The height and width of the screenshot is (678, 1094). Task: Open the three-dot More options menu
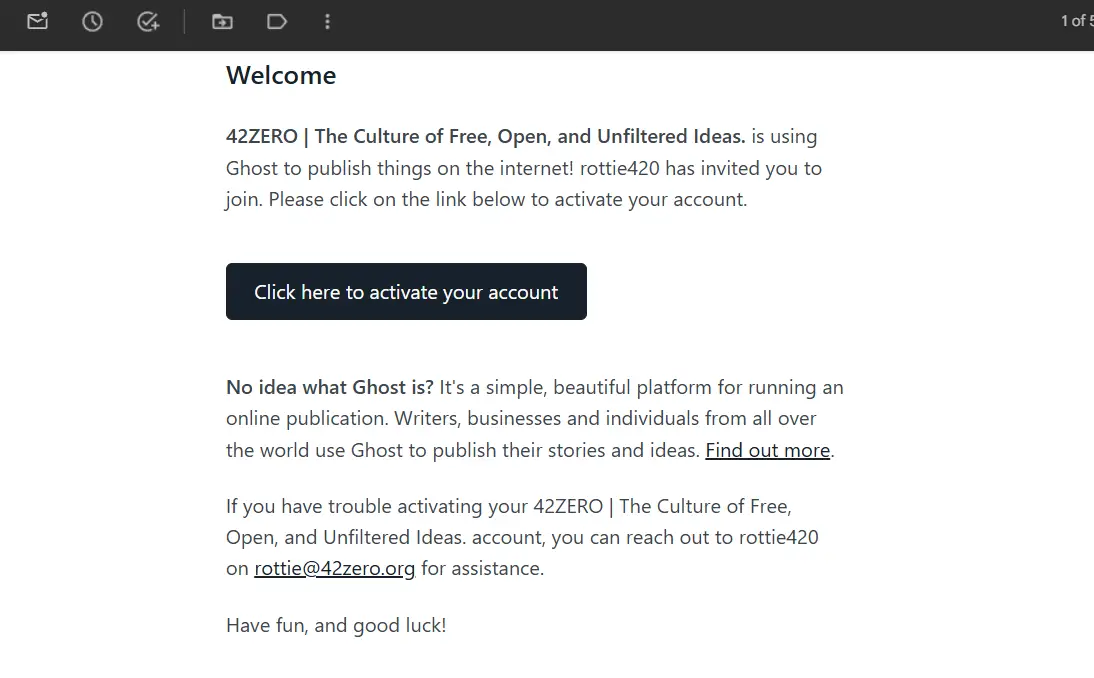pyautogui.click(x=327, y=21)
